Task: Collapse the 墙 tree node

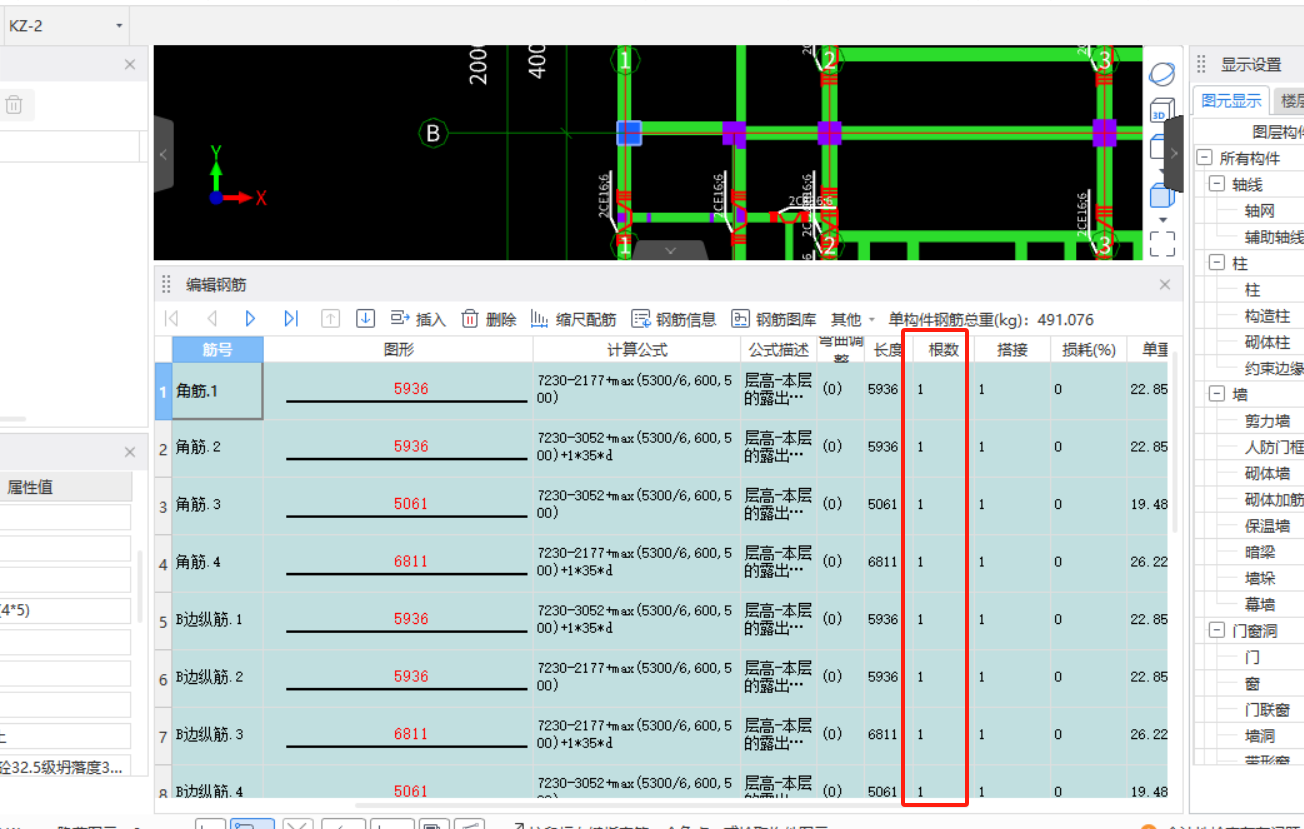Action: click(1216, 394)
